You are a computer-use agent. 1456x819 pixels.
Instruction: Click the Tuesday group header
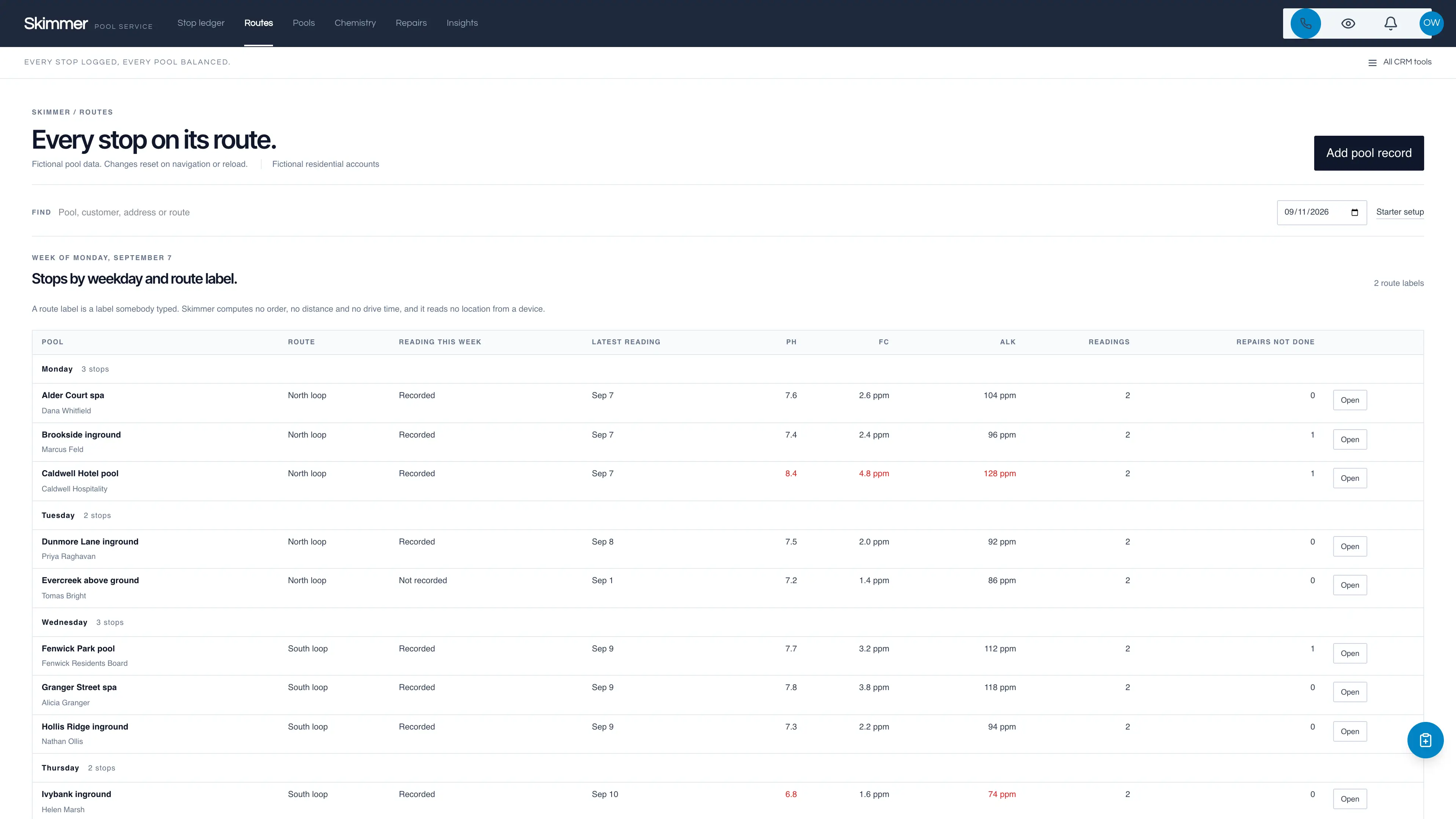728,516
